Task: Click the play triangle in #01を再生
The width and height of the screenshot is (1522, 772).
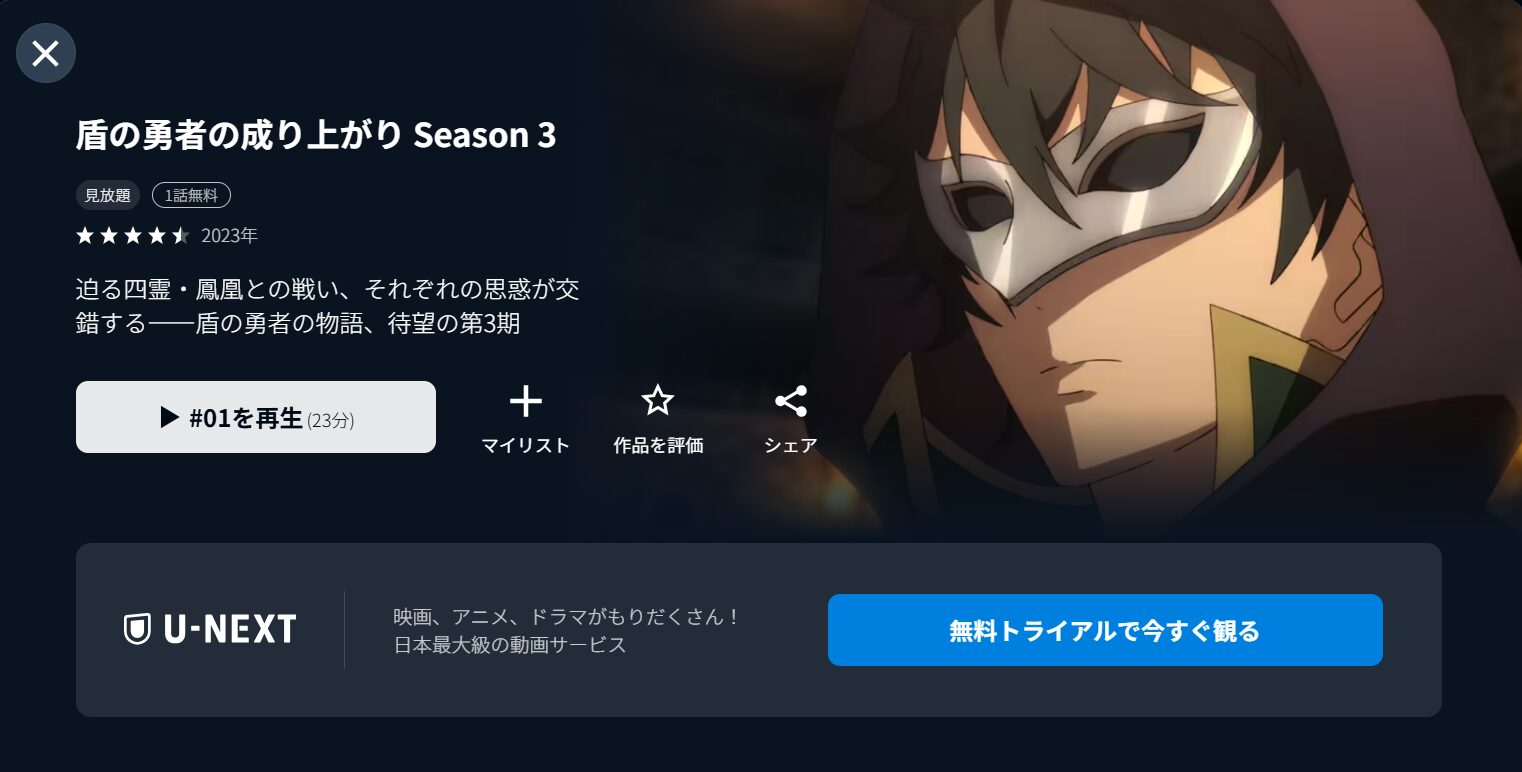Action: coord(169,417)
